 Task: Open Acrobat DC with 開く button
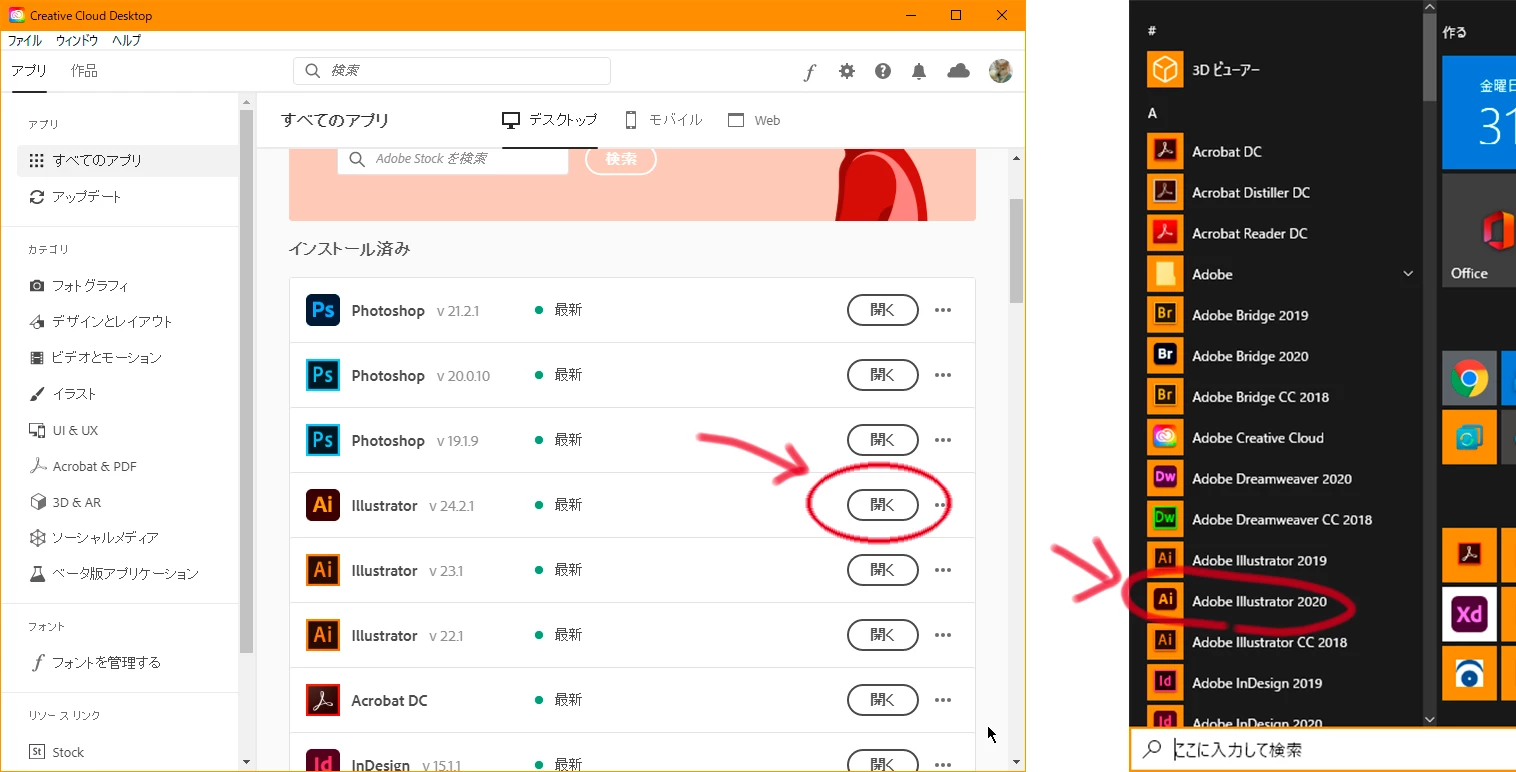pos(883,700)
